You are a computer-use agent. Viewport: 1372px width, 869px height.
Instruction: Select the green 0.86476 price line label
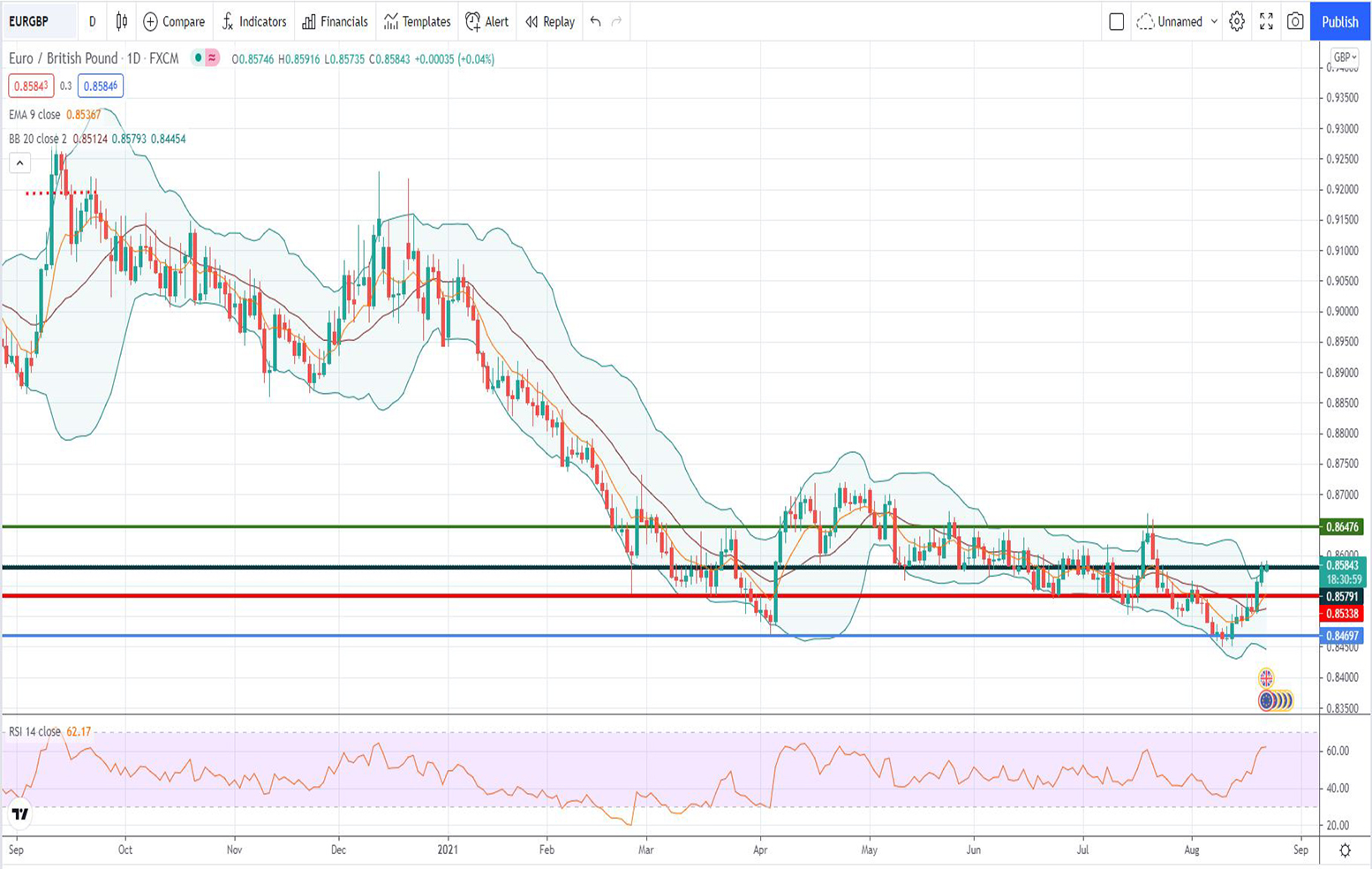click(1341, 526)
